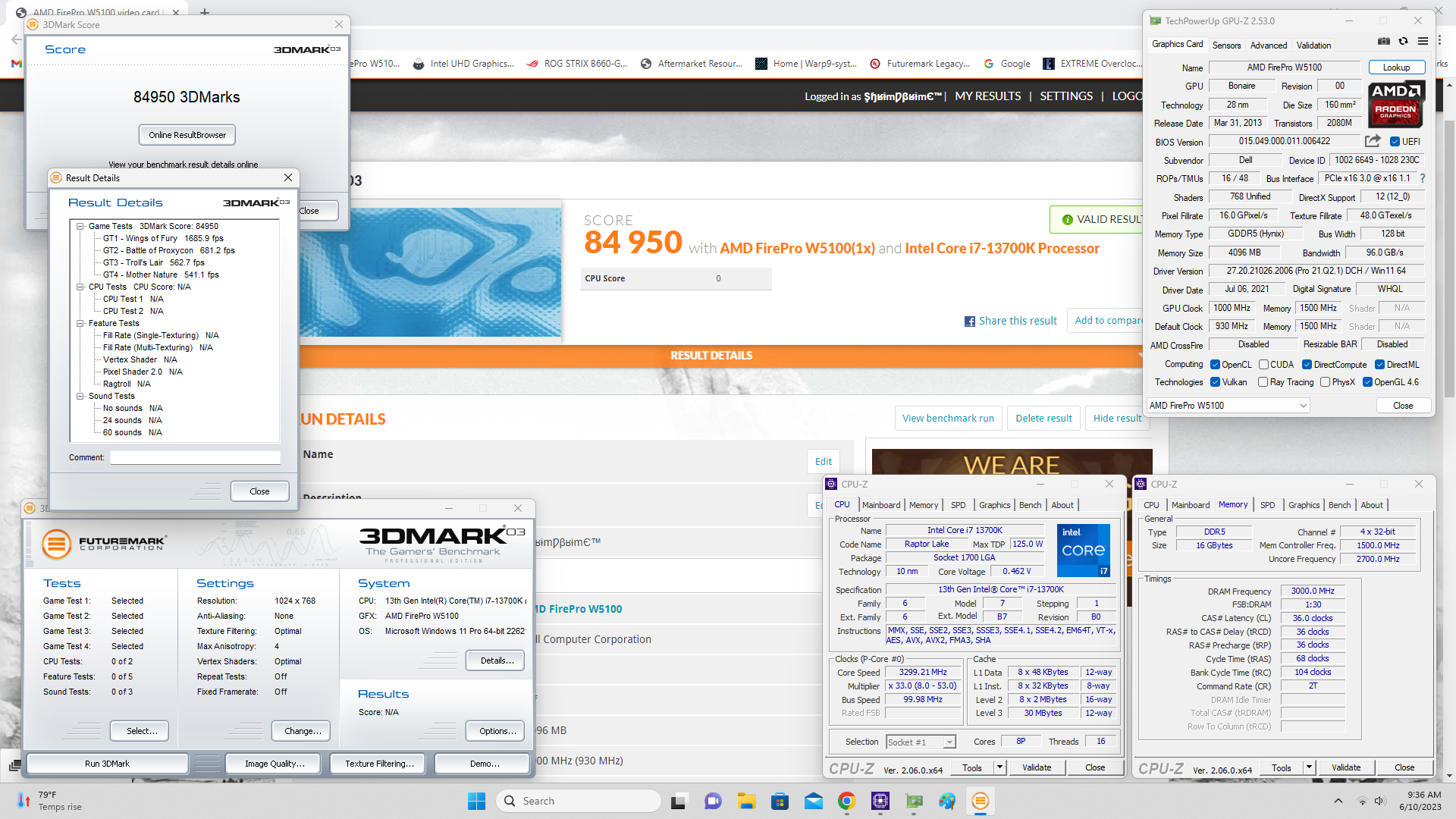
Task: Collapse the Feature Tests tree node
Action: click(80, 323)
